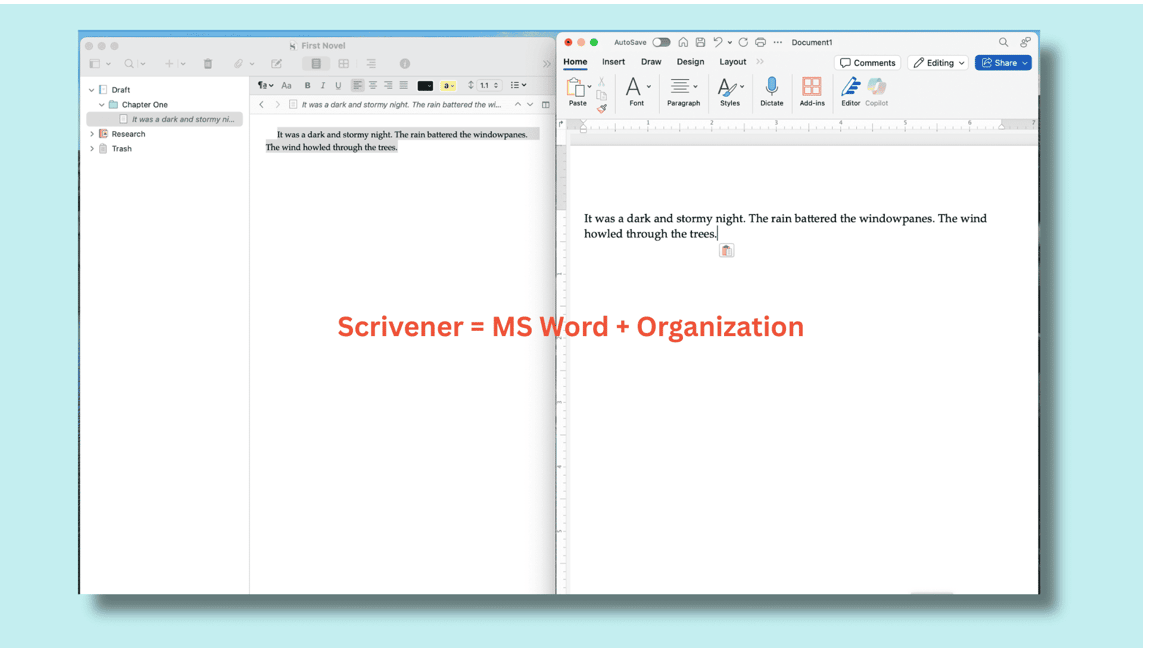Click the Scrivener add (plus) icon
This screenshot has width=1150, height=650.
point(169,64)
